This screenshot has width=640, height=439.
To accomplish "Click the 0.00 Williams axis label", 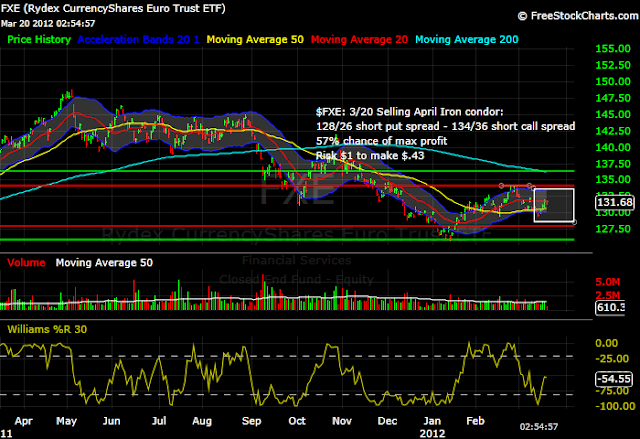I will click(x=607, y=343).
